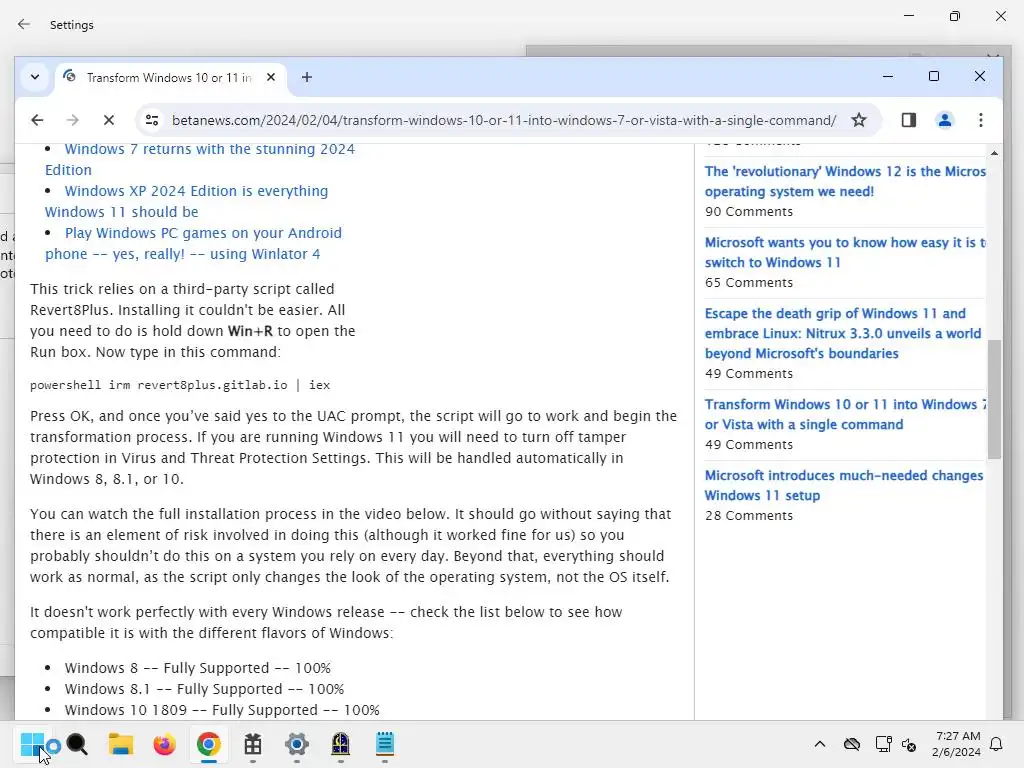Minimize the Chrome window

pyautogui.click(x=888, y=76)
